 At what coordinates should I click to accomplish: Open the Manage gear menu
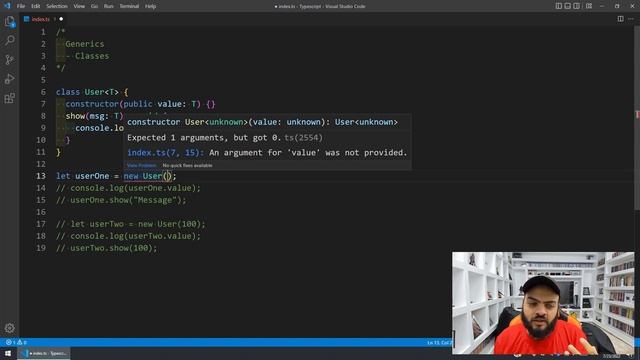pos(9,328)
